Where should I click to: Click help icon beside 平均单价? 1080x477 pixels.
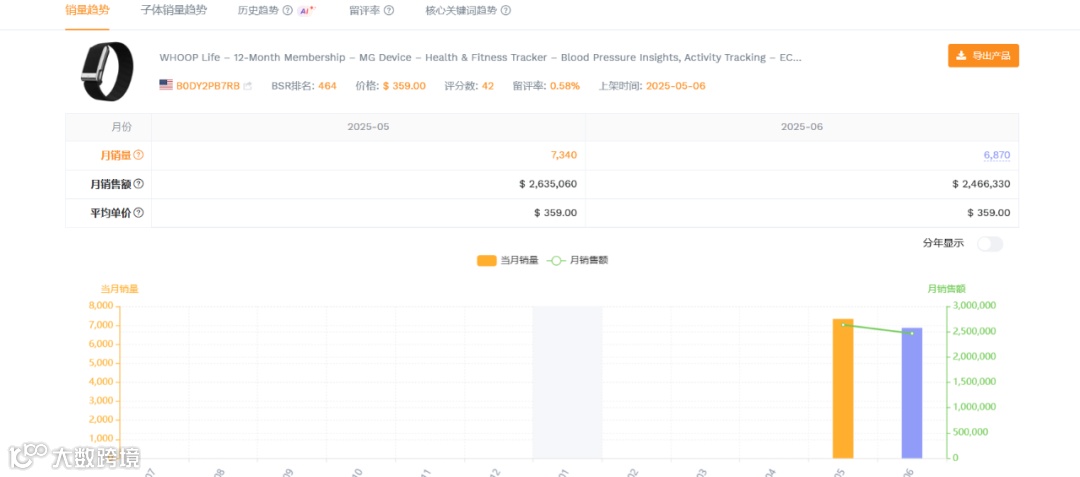138,213
